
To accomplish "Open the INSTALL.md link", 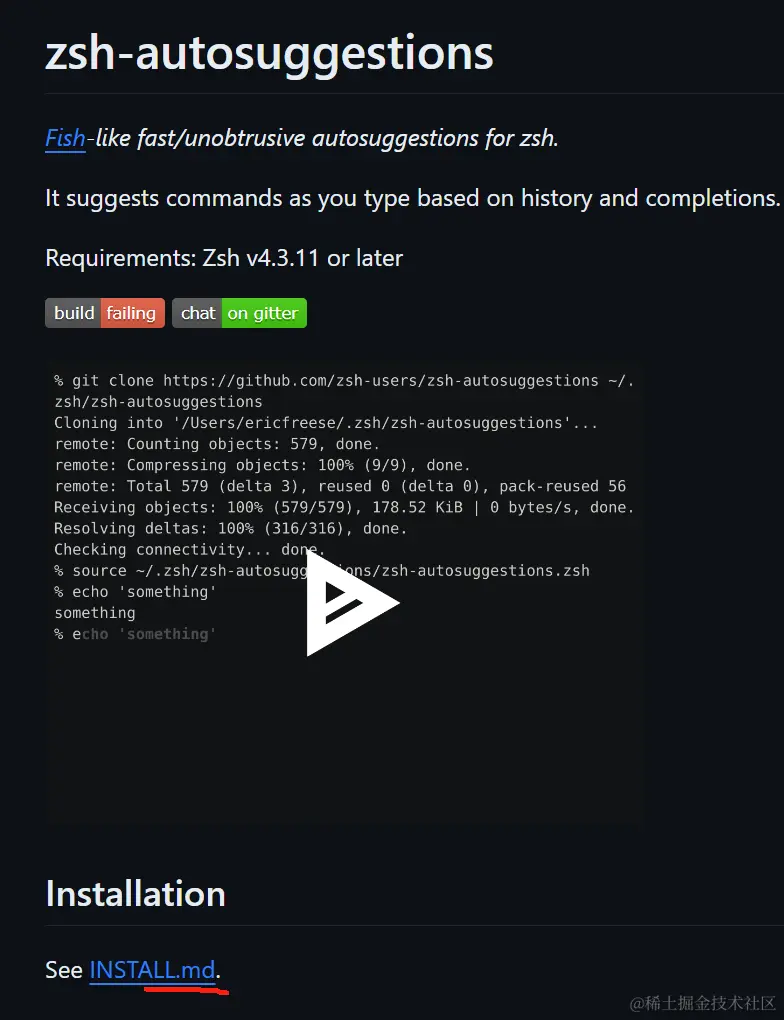I will coord(152,970).
